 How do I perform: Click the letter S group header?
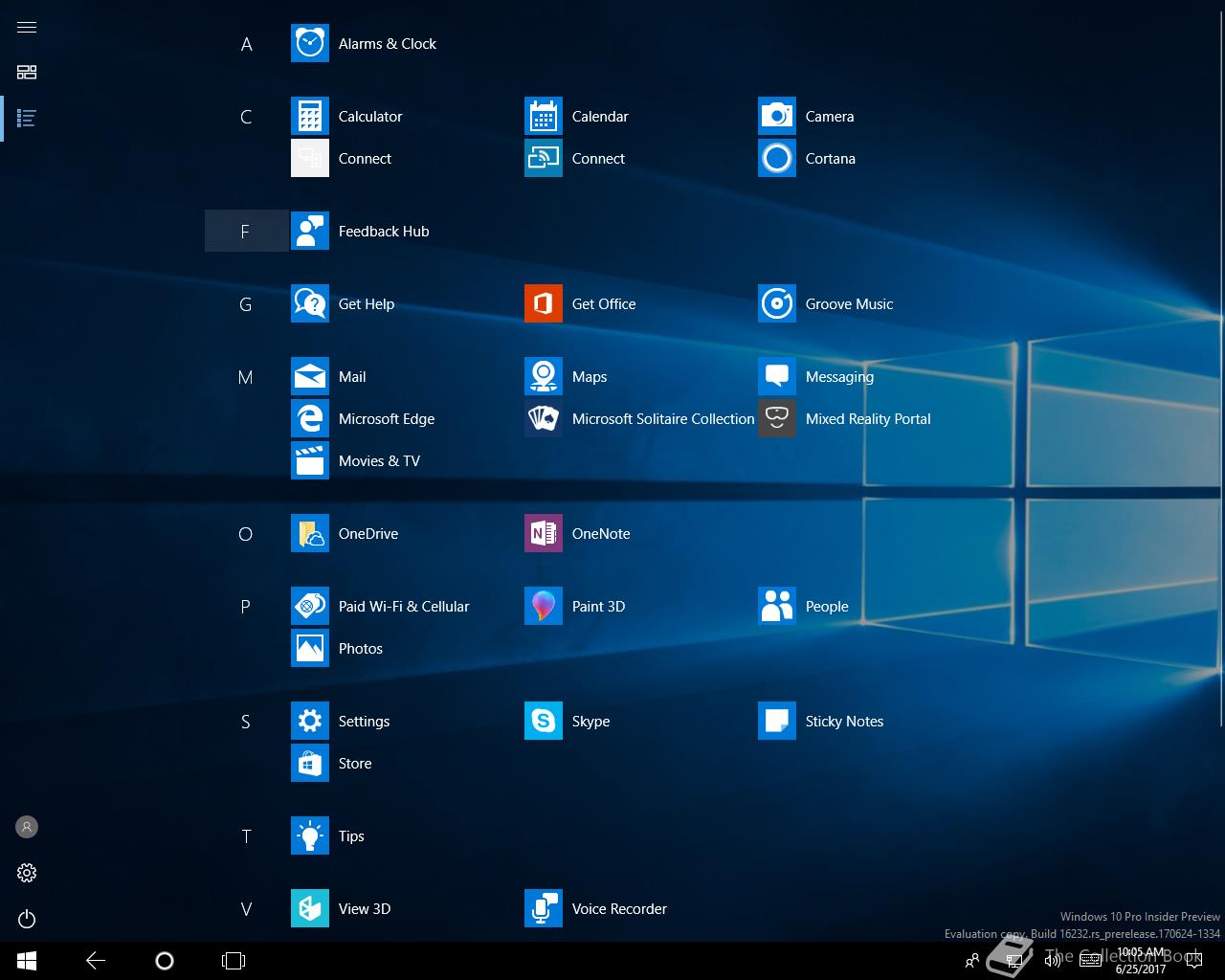pyautogui.click(x=246, y=722)
